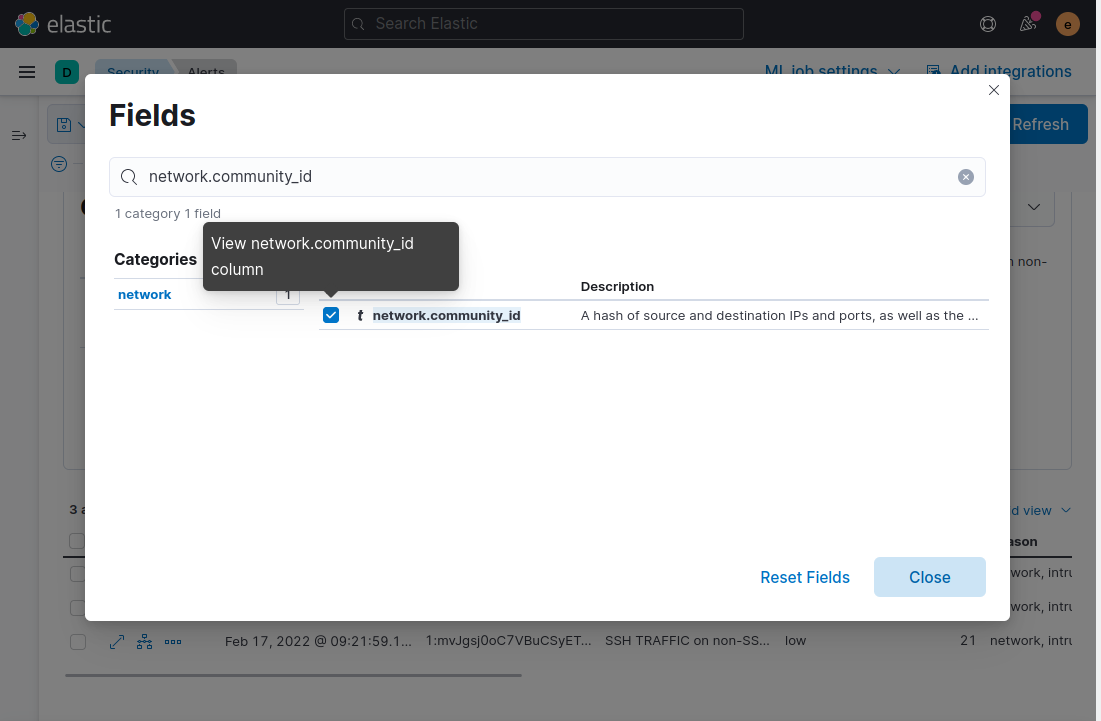
Task: Click the horizontal scrollbar under the table
Action: pyautogui.click(x=294, y=675)
